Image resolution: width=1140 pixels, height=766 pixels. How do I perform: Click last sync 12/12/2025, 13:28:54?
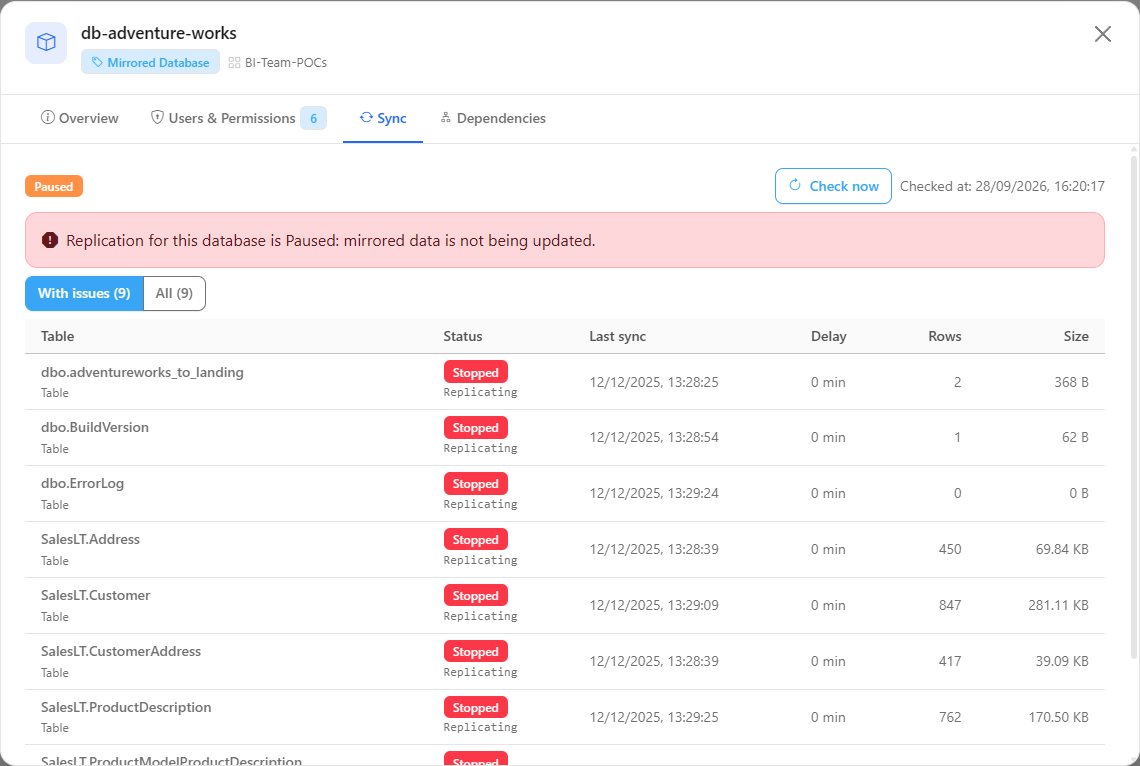654,437
